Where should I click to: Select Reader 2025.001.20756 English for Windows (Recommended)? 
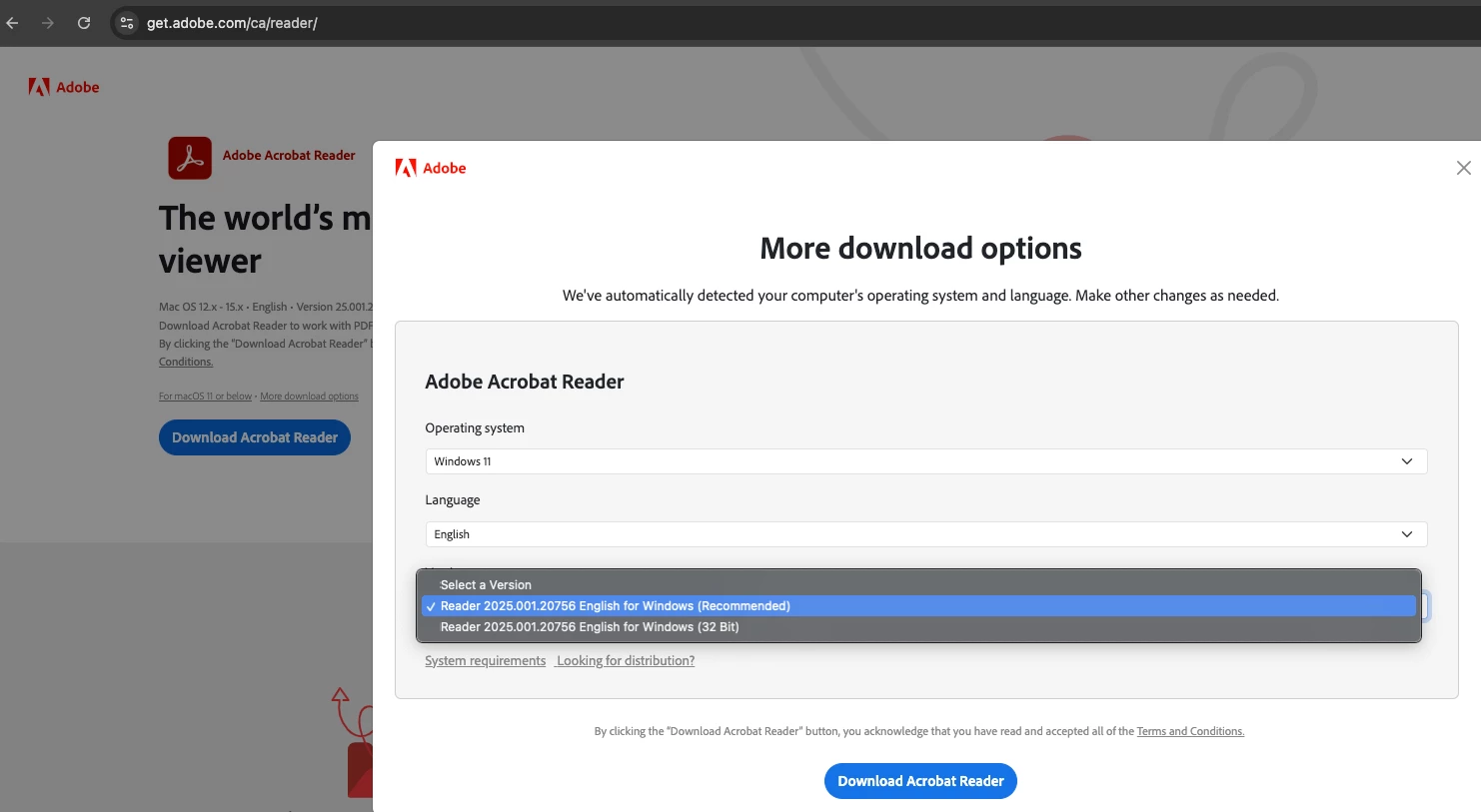pos(918,606)
